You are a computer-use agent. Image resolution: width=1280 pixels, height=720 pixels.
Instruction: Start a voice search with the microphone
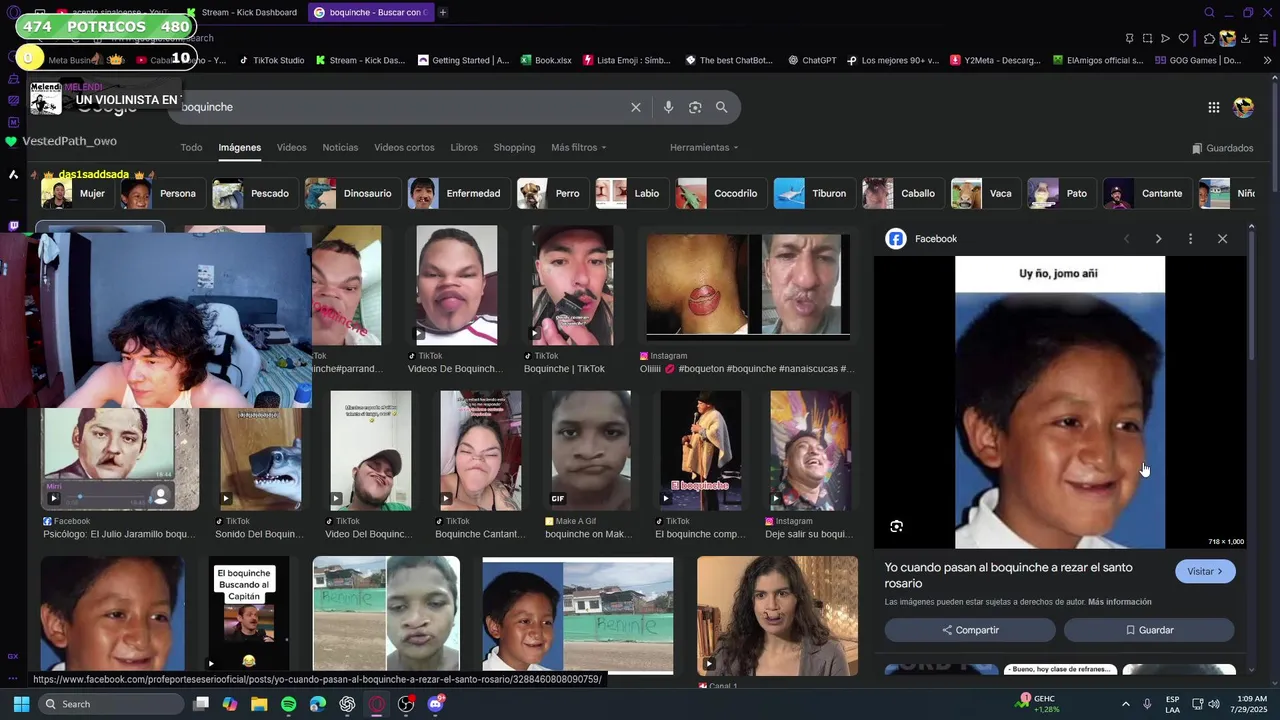[x=668, y=107]
